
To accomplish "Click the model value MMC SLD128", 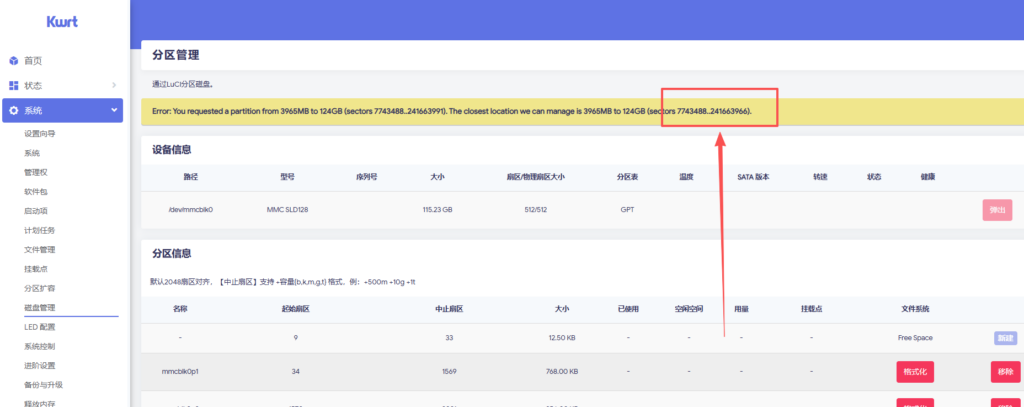I will point(287,210).
